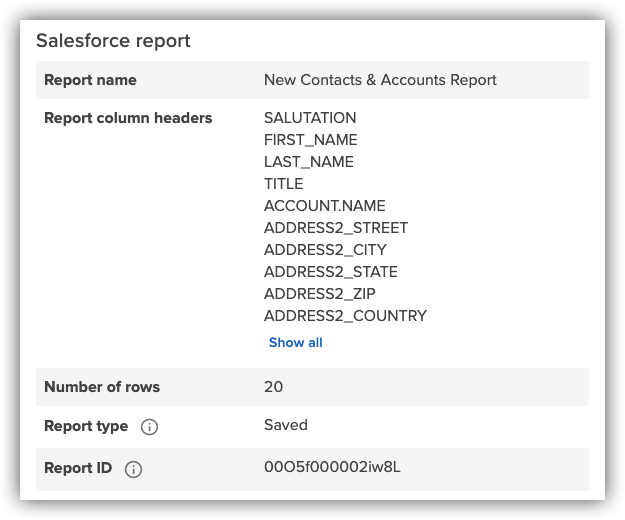Image resolution: width=625 pixels, height=520 pixels.
Task: Click the FIRST_NAME column header
Action: tap(311, 140)
